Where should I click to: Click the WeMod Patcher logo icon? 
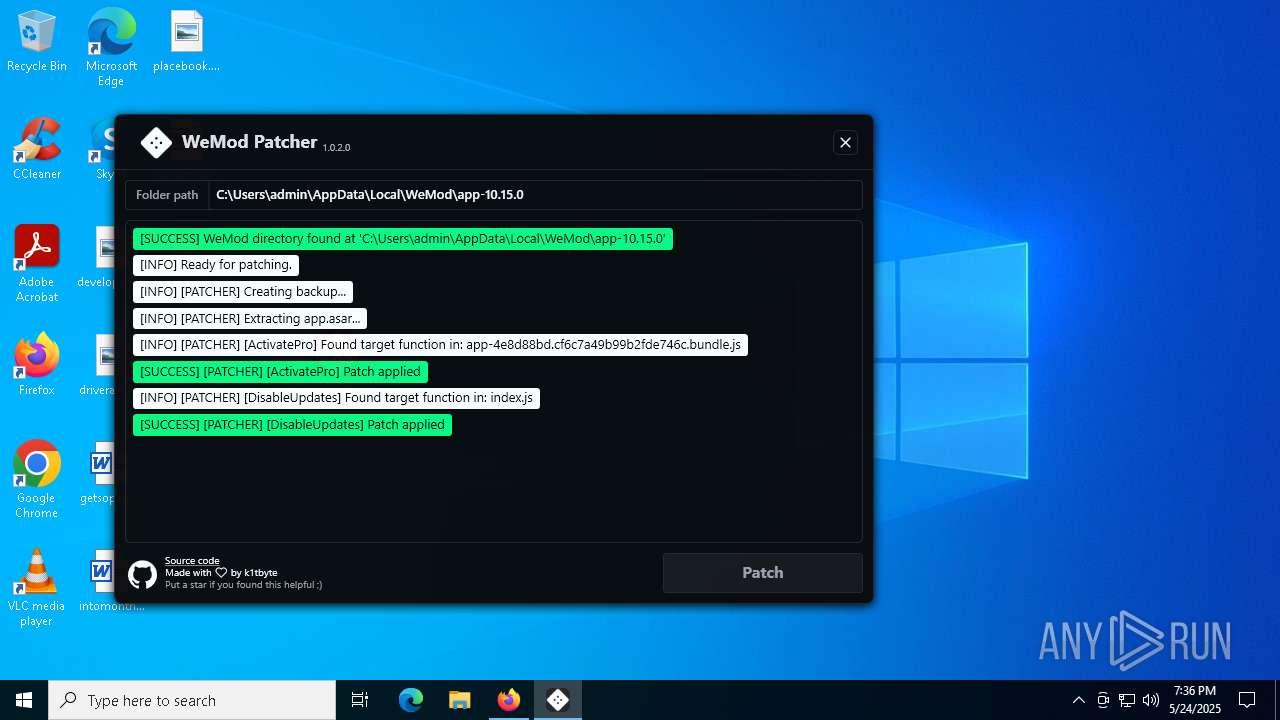coord(156,143)
